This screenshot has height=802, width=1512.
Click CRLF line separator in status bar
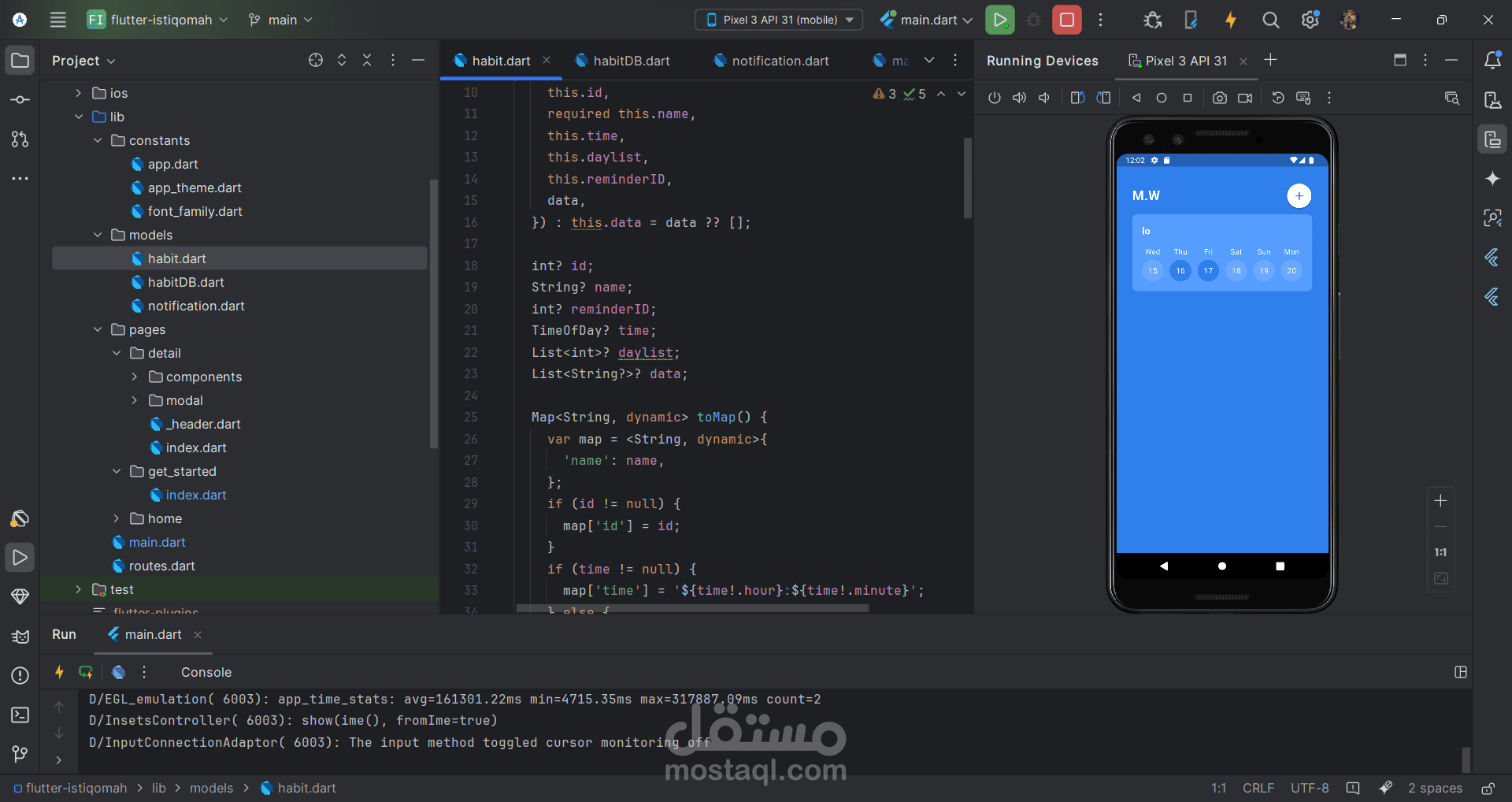(1258, 788)
